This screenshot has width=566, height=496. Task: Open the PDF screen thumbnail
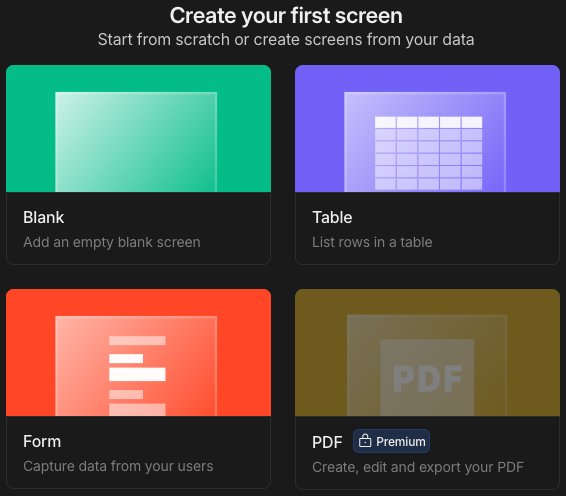(427, 352)
